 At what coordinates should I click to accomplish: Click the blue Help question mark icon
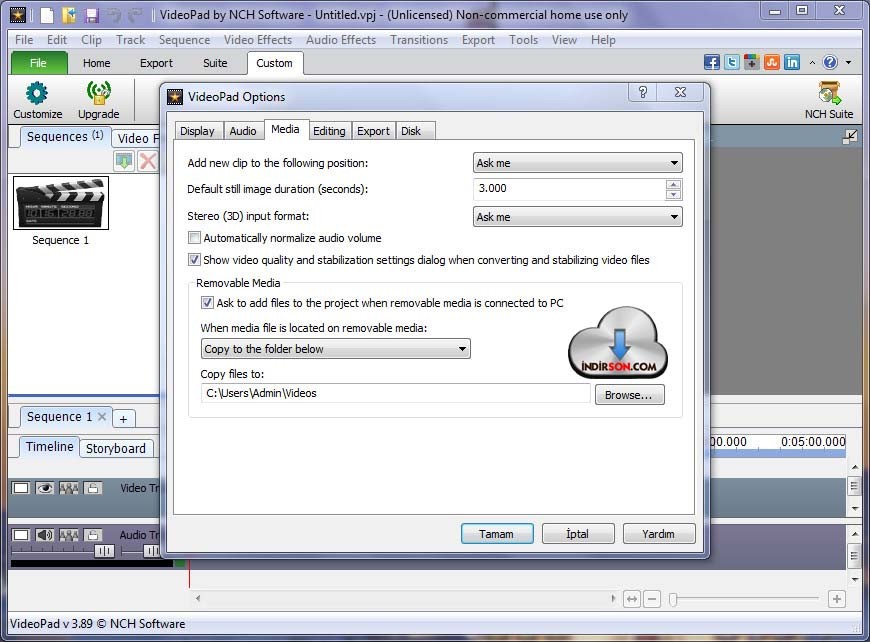[830, 62]
